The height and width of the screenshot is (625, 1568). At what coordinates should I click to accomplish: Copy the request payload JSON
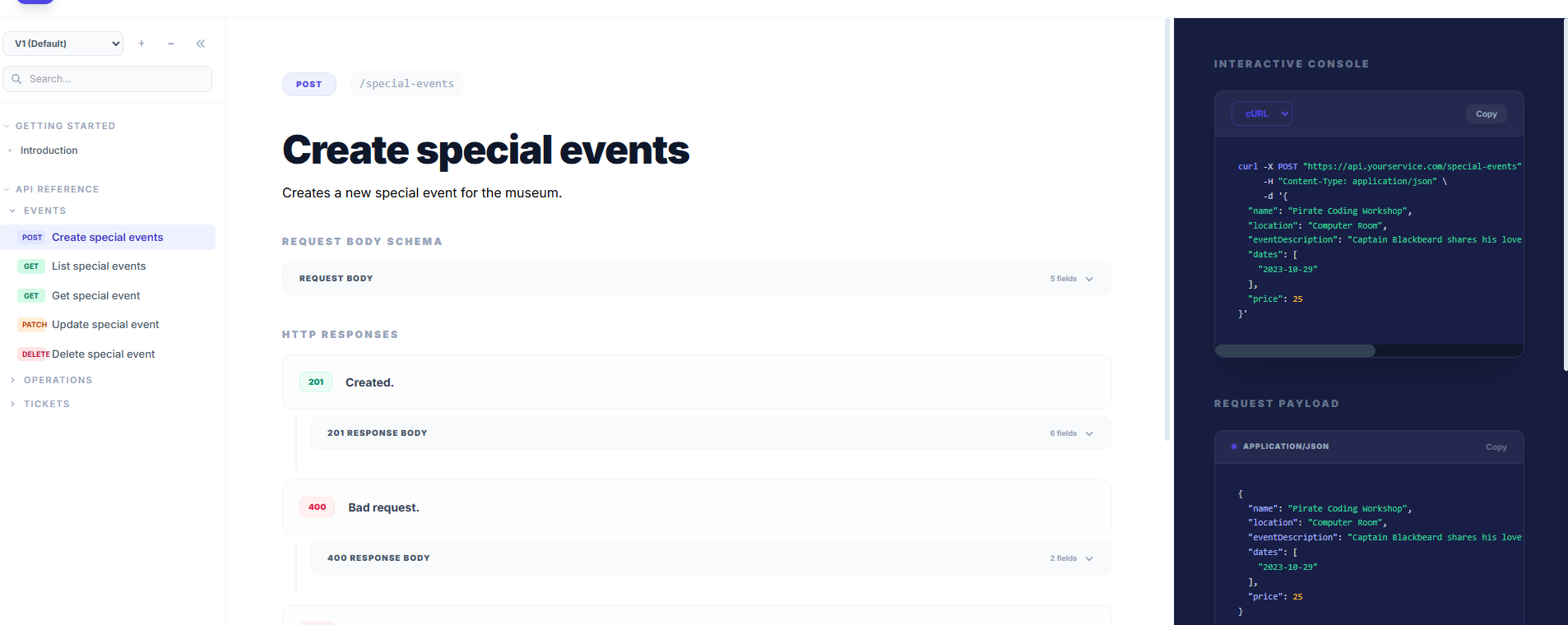click(x=1496, y=447)
